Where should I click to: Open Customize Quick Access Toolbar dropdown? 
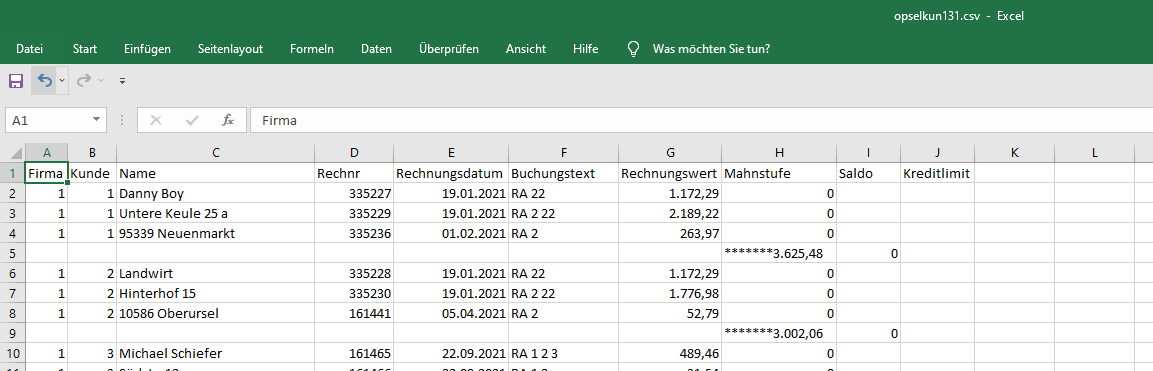click(x=123, y=80)
